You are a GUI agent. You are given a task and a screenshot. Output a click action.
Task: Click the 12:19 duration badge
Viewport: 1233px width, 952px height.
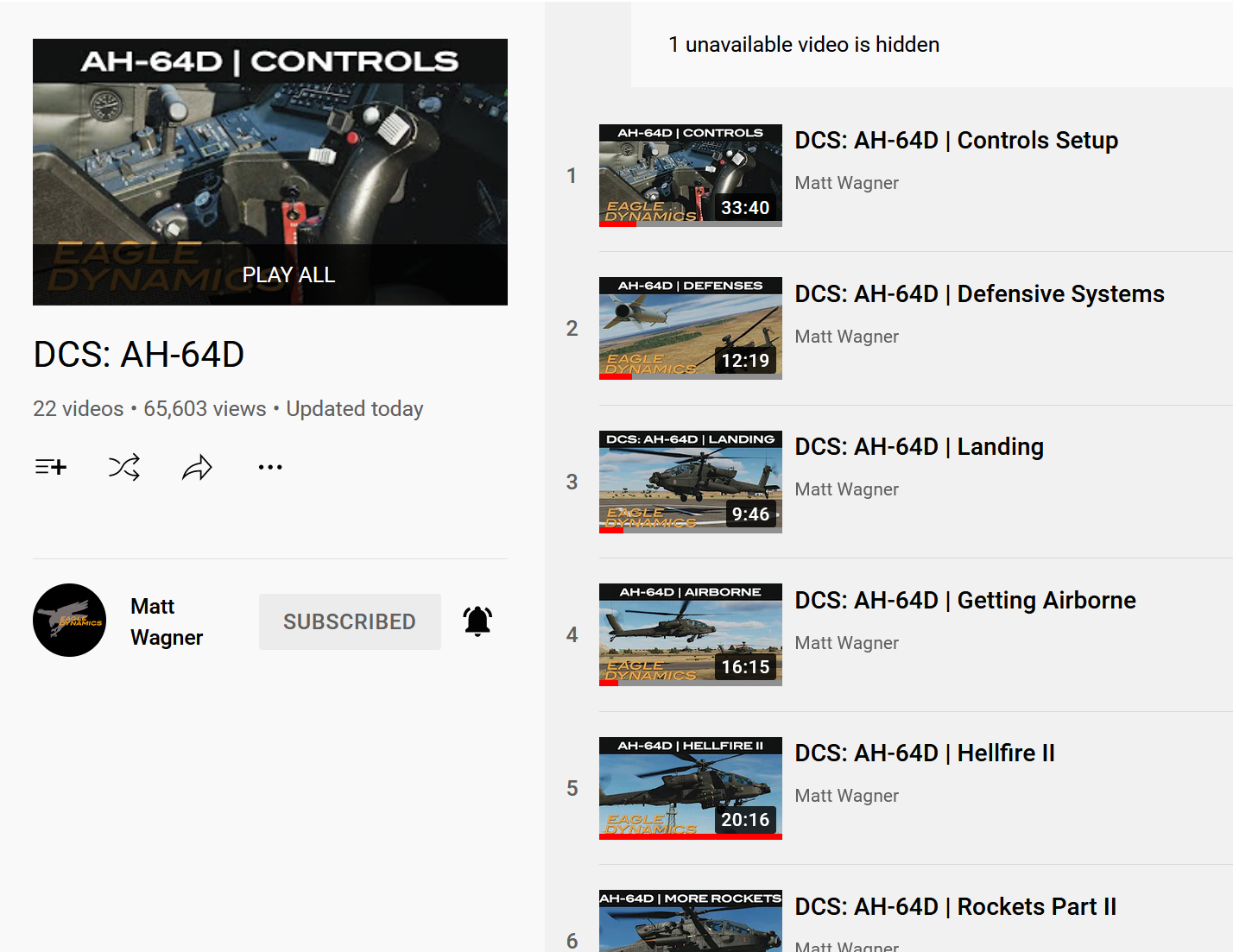745,361
